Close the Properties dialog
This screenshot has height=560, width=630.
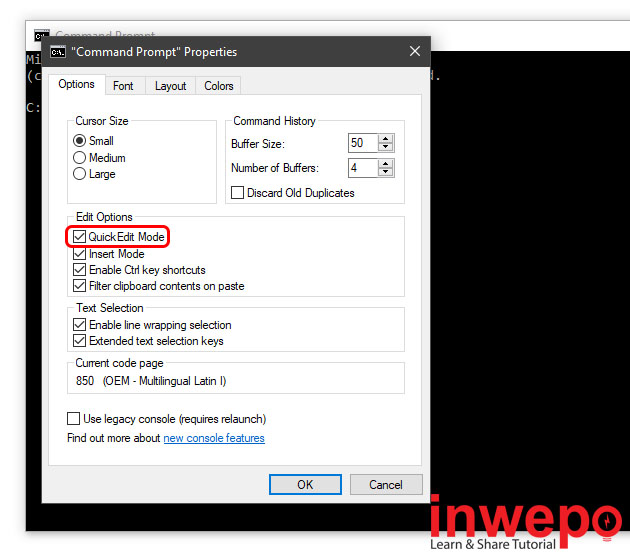[415, 51]
